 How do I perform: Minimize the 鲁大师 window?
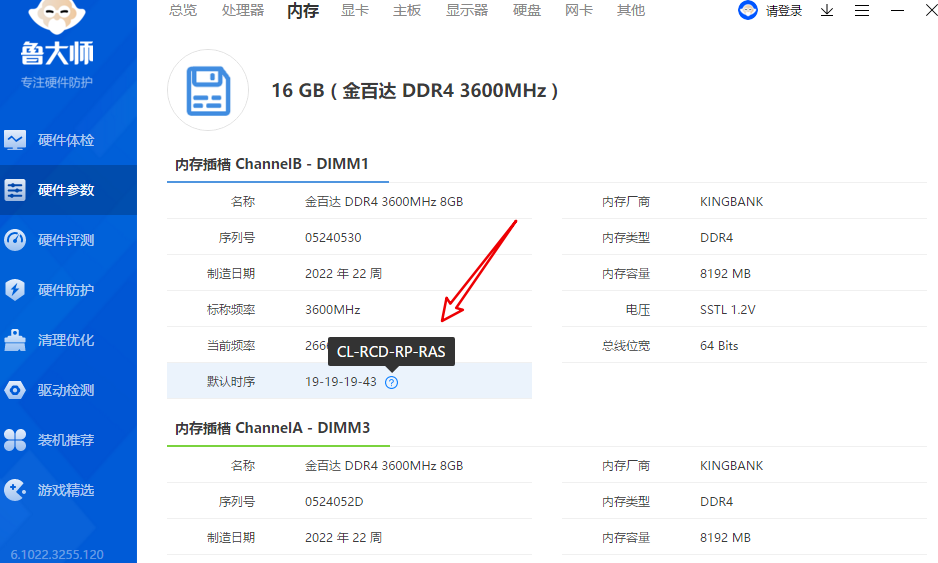pos(897,11)
